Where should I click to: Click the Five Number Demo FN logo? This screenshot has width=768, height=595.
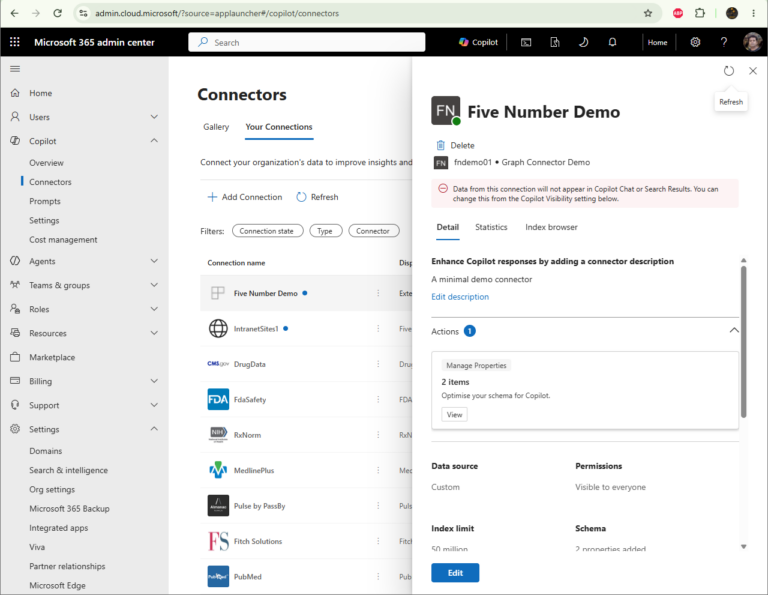446,111
